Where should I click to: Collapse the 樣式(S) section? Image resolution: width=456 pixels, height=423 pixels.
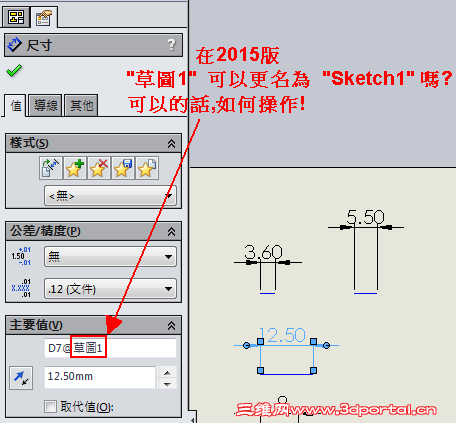(171, 144)
